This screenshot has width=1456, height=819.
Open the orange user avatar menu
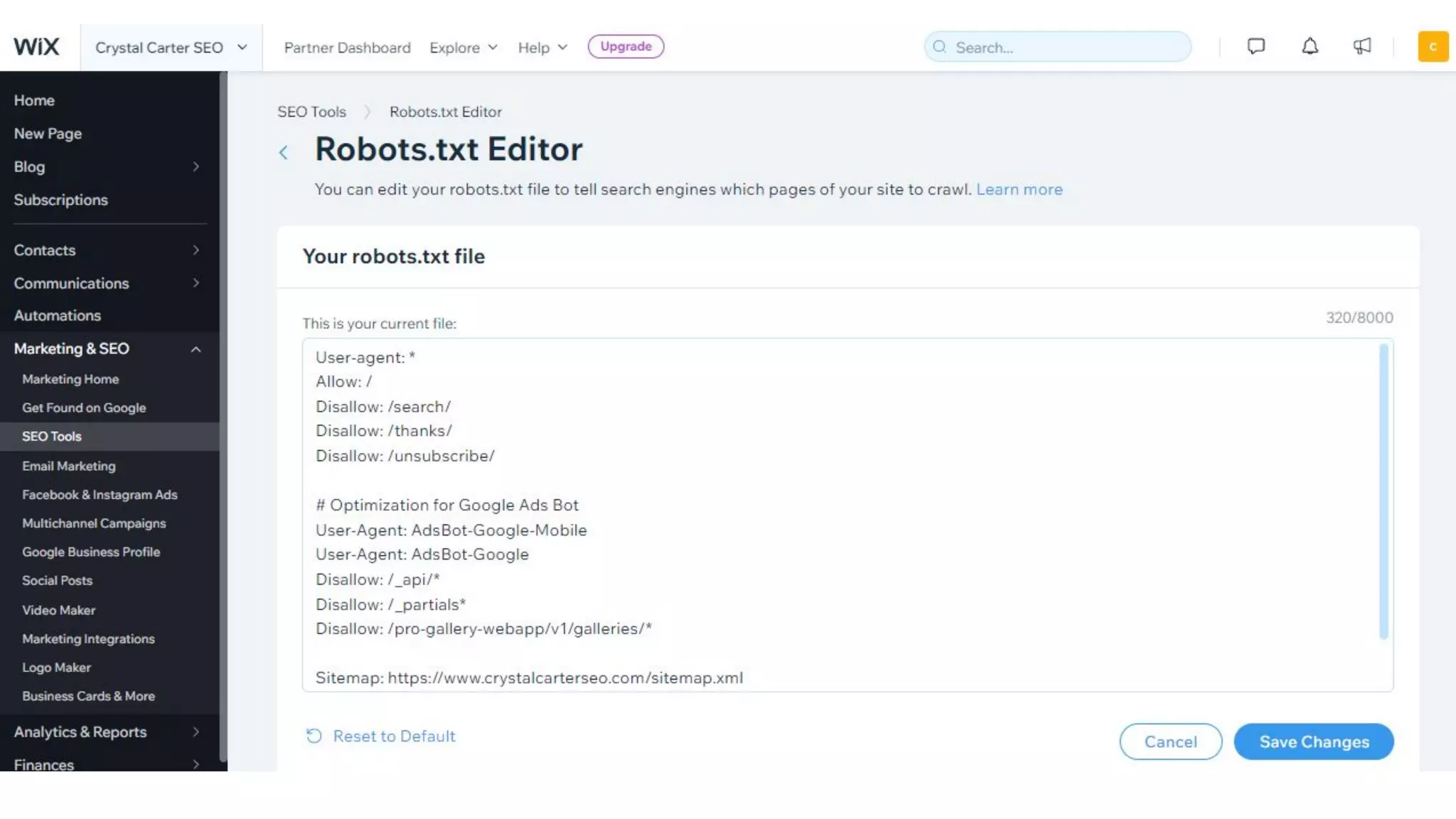click(x=1433, y=47)
